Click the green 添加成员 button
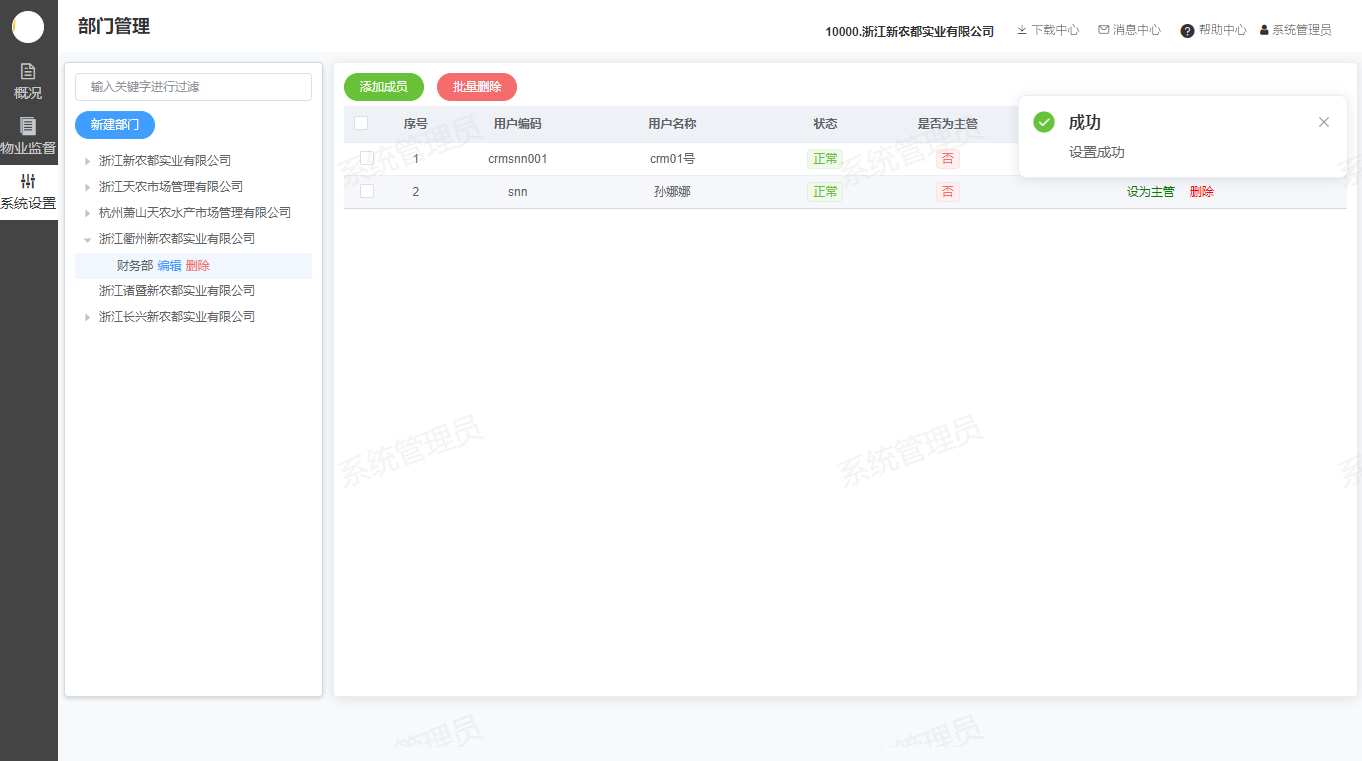Image resolution: width=1362 pixels, height=761 pixels. coord(384,87)
